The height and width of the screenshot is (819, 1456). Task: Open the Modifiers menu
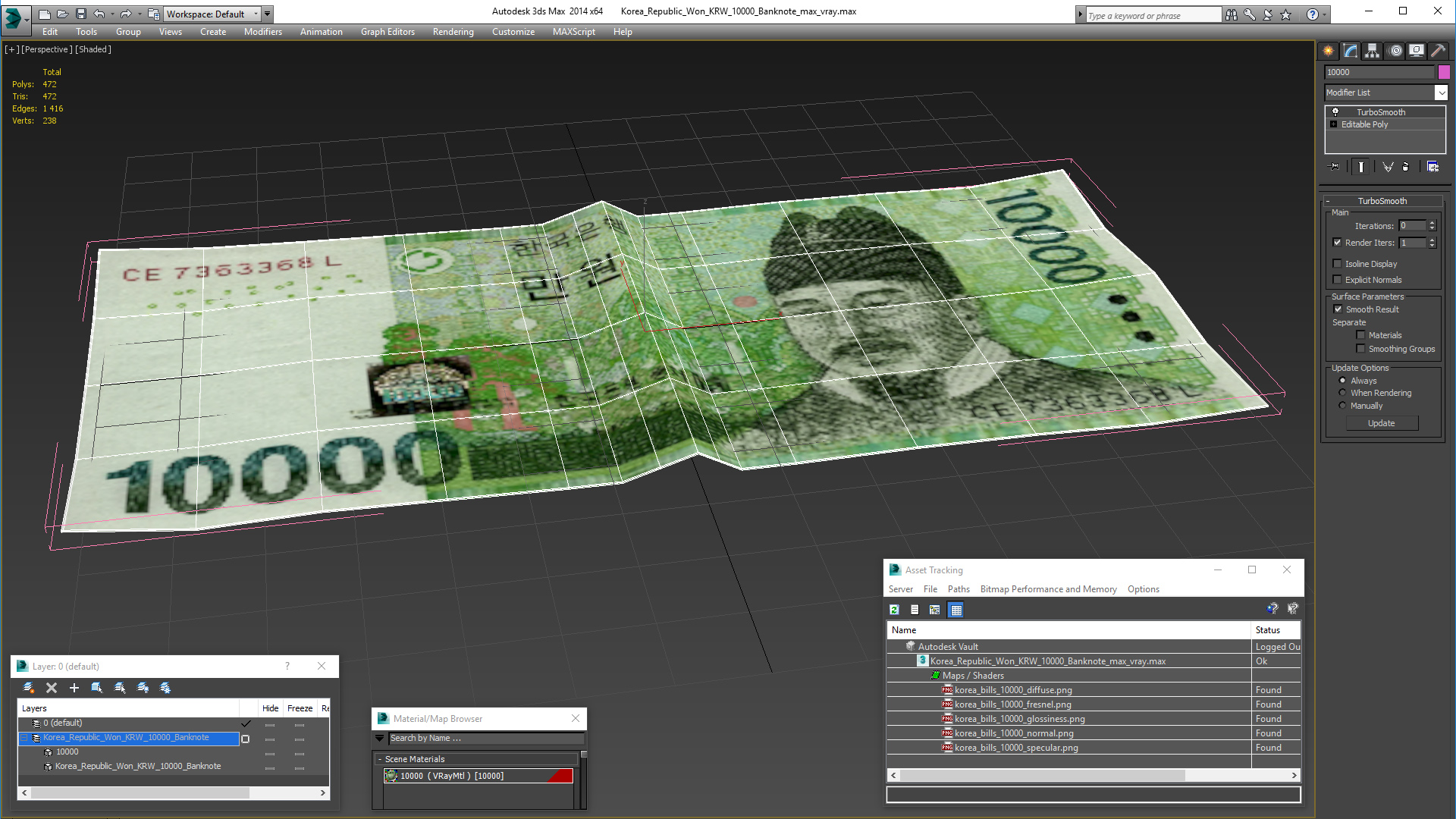click(263, 32)
